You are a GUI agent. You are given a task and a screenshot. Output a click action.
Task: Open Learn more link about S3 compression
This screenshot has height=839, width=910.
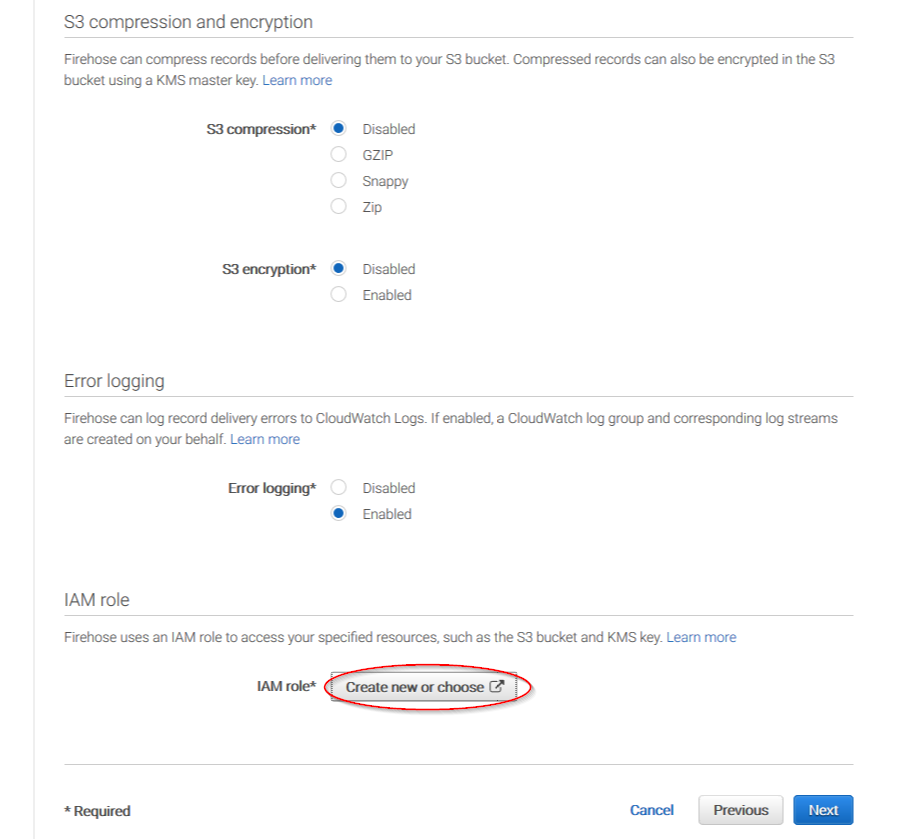(297, 80)
